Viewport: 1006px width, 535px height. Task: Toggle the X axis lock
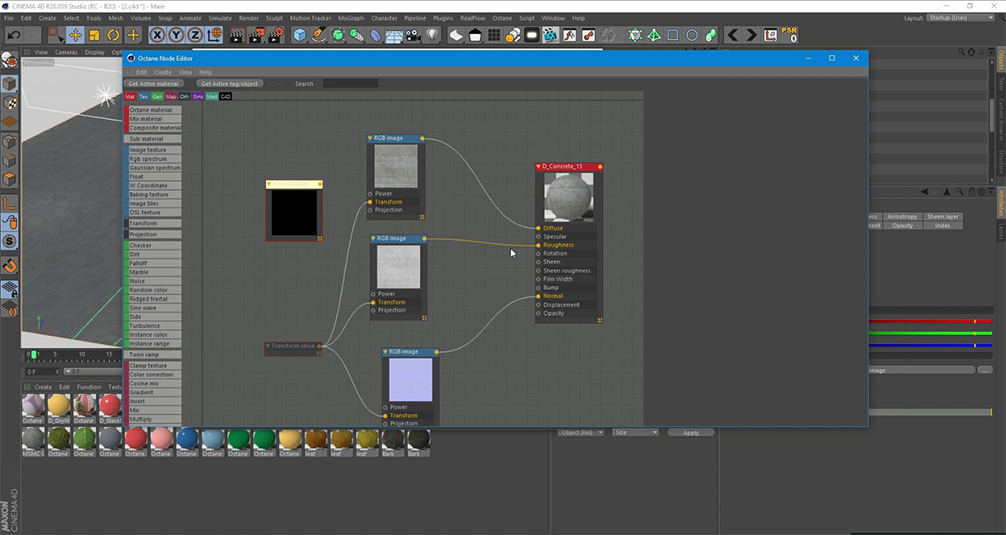pos(157,35)
